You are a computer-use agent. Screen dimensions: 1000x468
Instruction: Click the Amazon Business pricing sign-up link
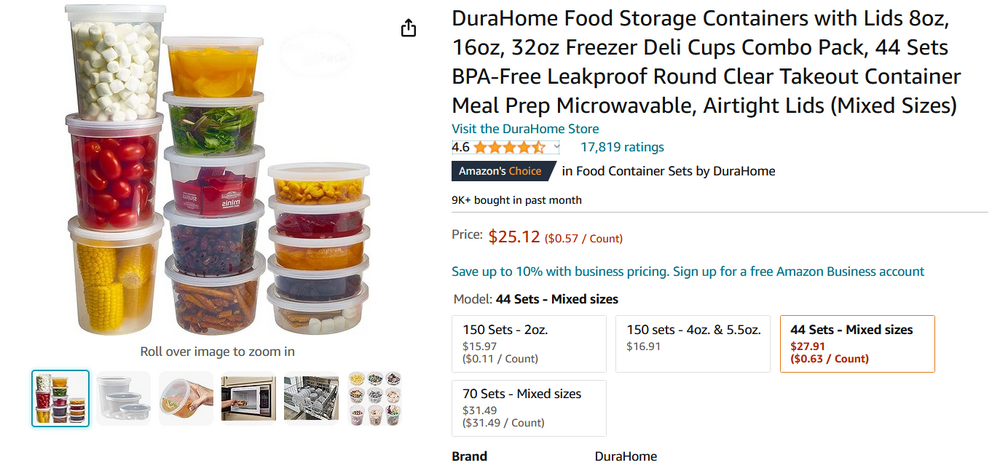[x=688, y=271]
